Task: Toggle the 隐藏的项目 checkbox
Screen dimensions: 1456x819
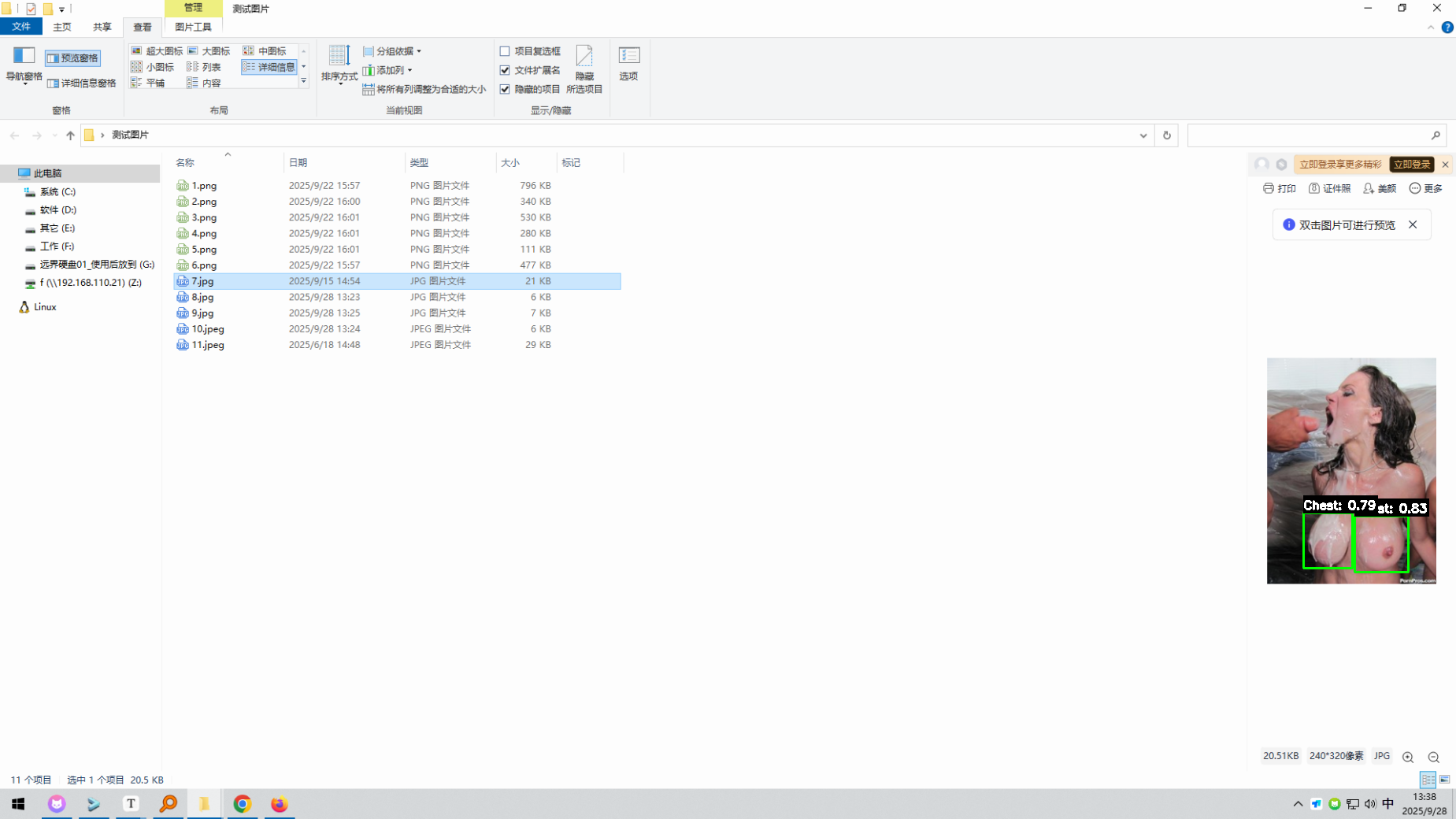Action: point(505,89)
